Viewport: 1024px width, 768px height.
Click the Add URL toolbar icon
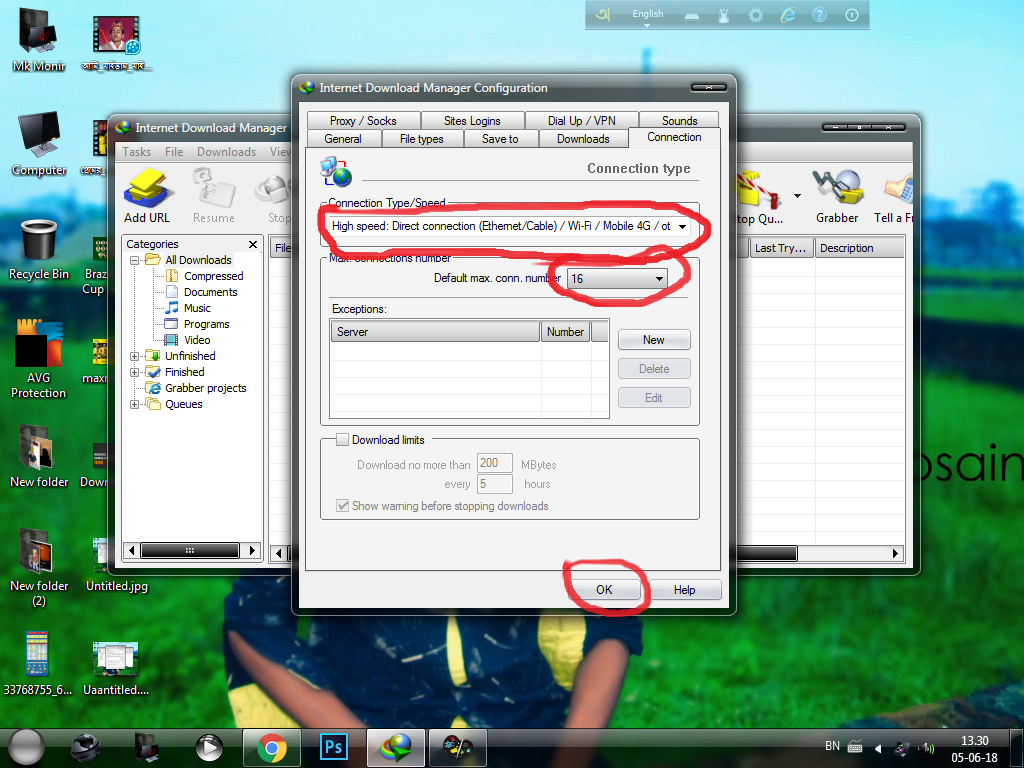147,196
